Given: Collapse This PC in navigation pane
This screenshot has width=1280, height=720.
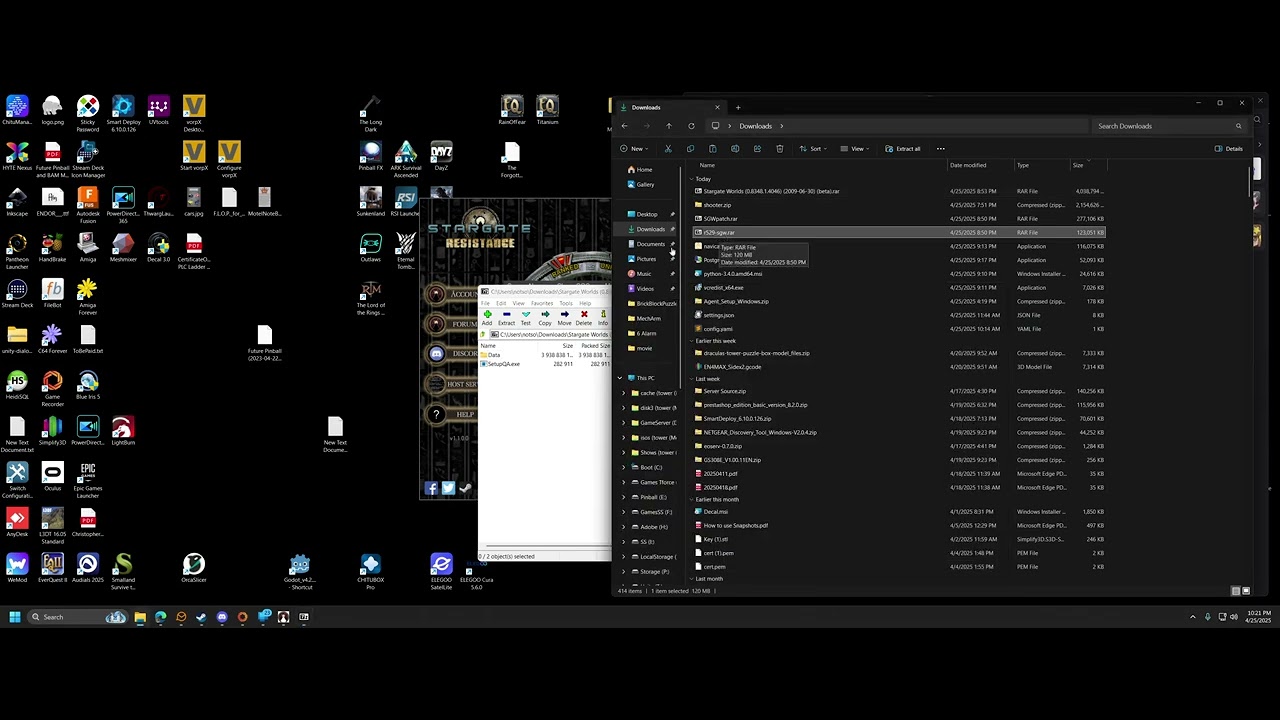Looking at the screenshot, I should coord(619,378).
